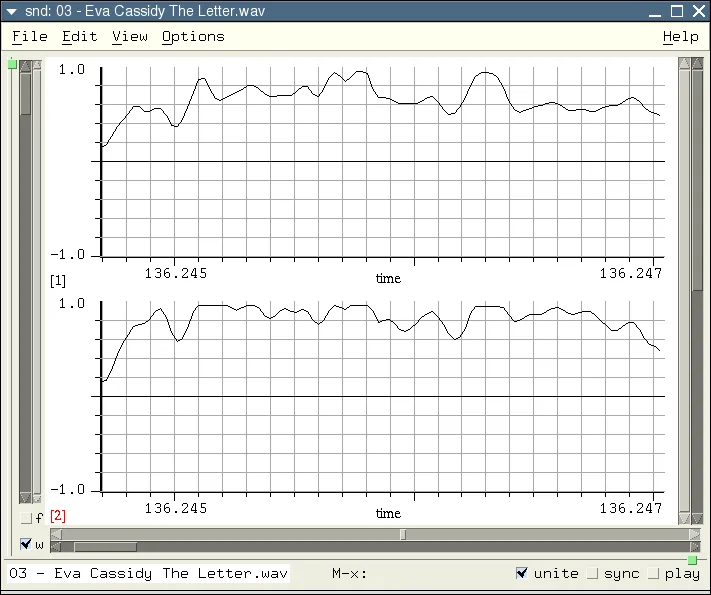Click the green pane sash at top left
The width and height of the screenshot is (711, 595).
(12, 64)
